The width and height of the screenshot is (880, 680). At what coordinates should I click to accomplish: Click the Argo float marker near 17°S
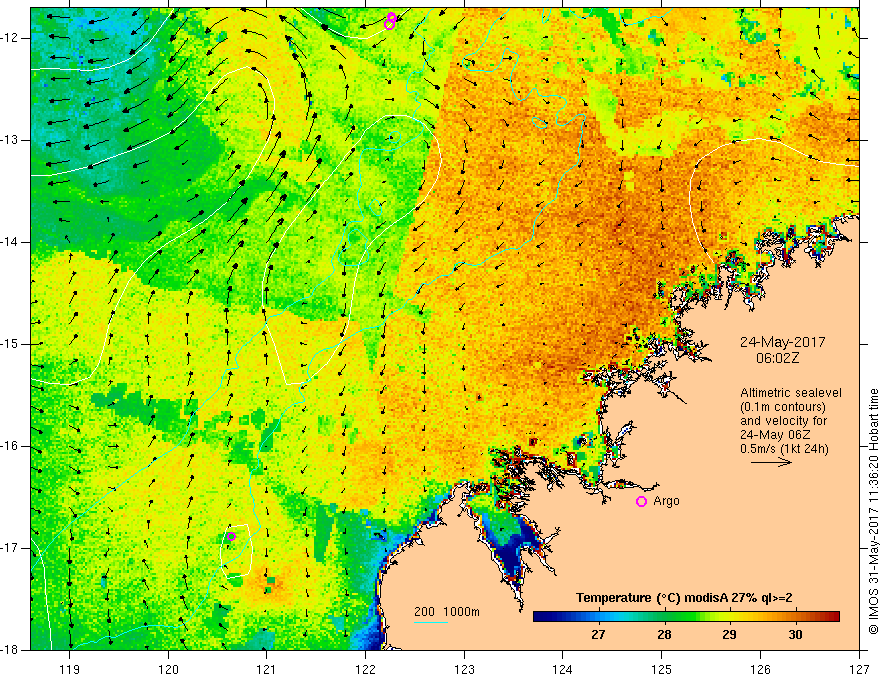click(x=231, y=536)
